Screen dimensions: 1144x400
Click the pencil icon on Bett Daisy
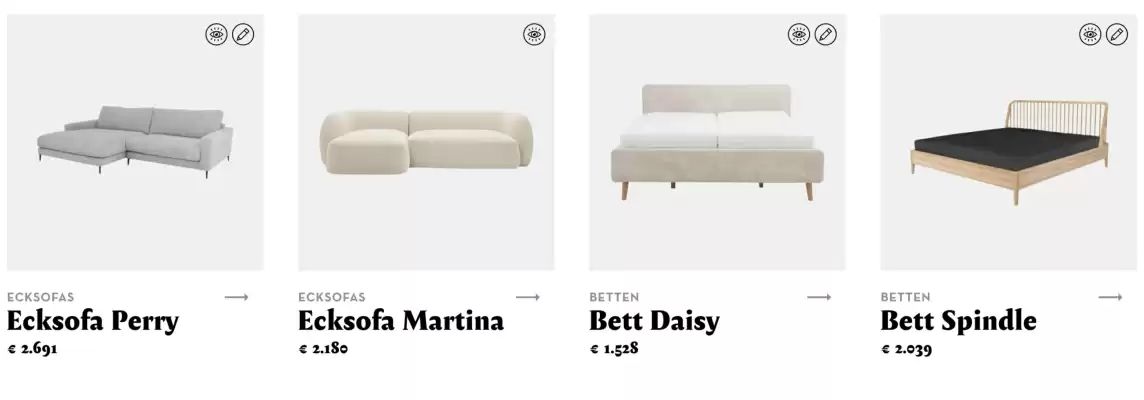pos(825,34)
